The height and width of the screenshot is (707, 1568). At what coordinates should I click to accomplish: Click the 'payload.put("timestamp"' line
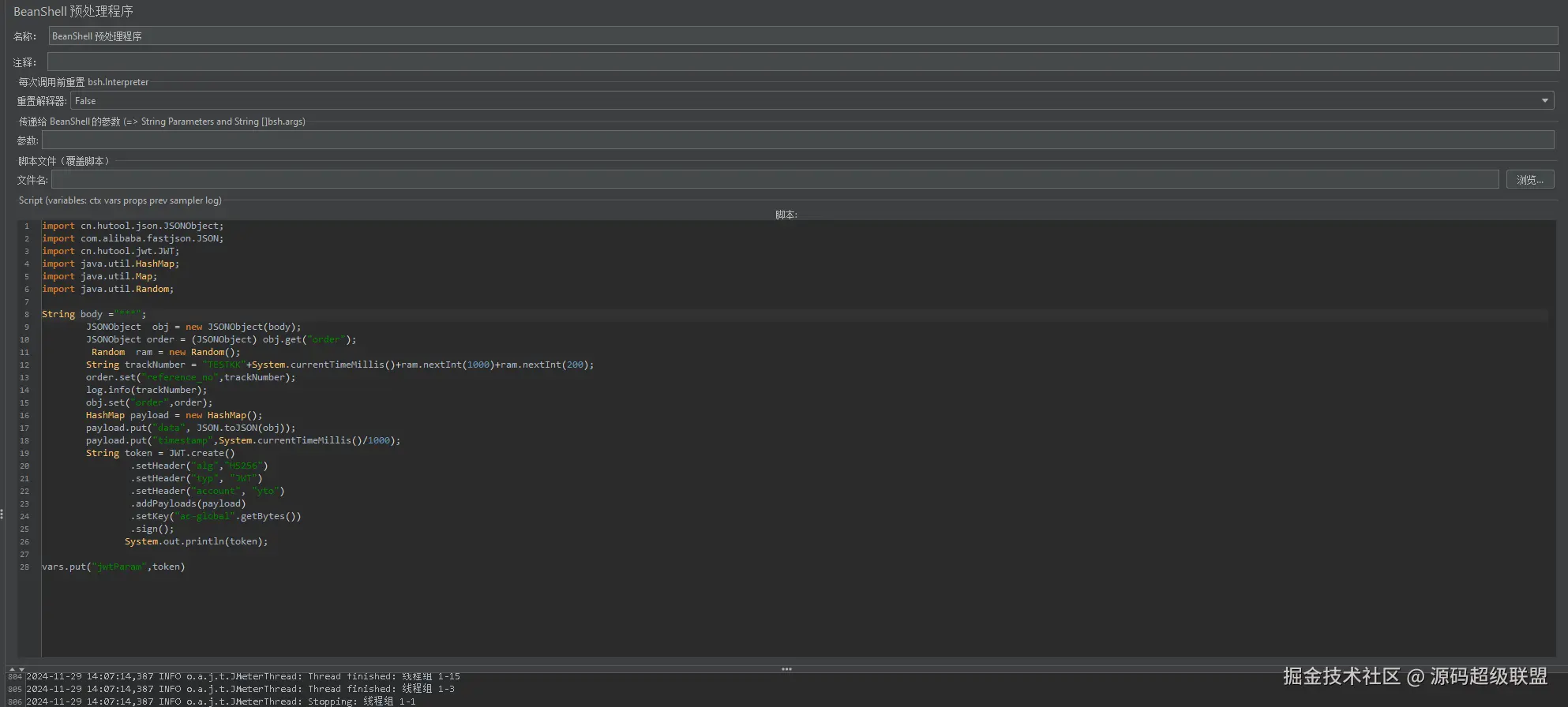click(x=243, y=440)
